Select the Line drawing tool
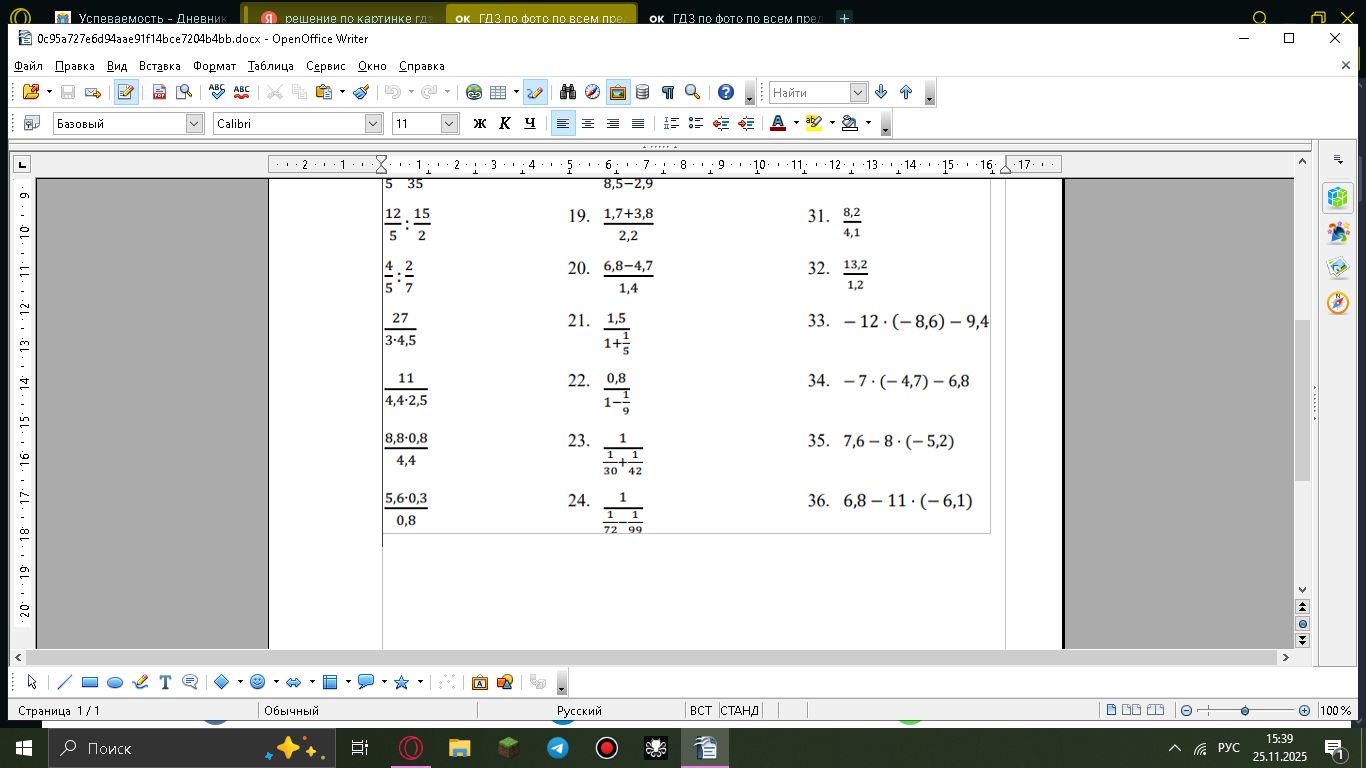The image size is (1366, 768). pyautogui.click(x=65, y=682)
